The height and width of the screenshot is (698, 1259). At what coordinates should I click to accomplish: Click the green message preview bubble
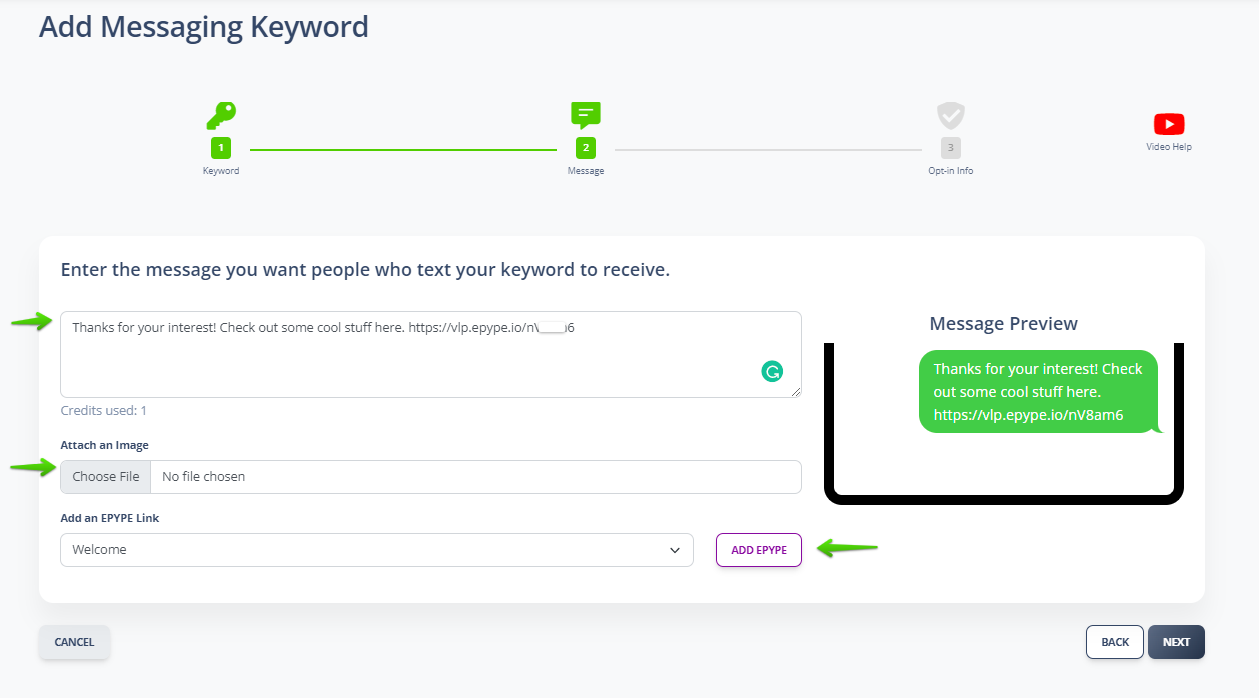[1038, 392]
